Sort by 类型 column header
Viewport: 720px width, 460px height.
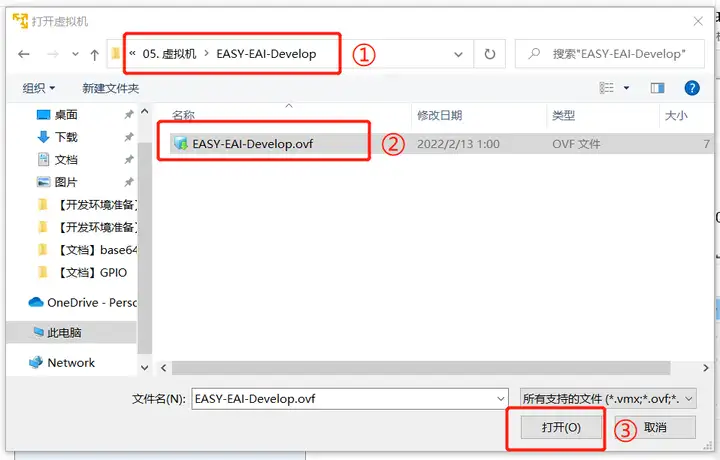point(563,115)
